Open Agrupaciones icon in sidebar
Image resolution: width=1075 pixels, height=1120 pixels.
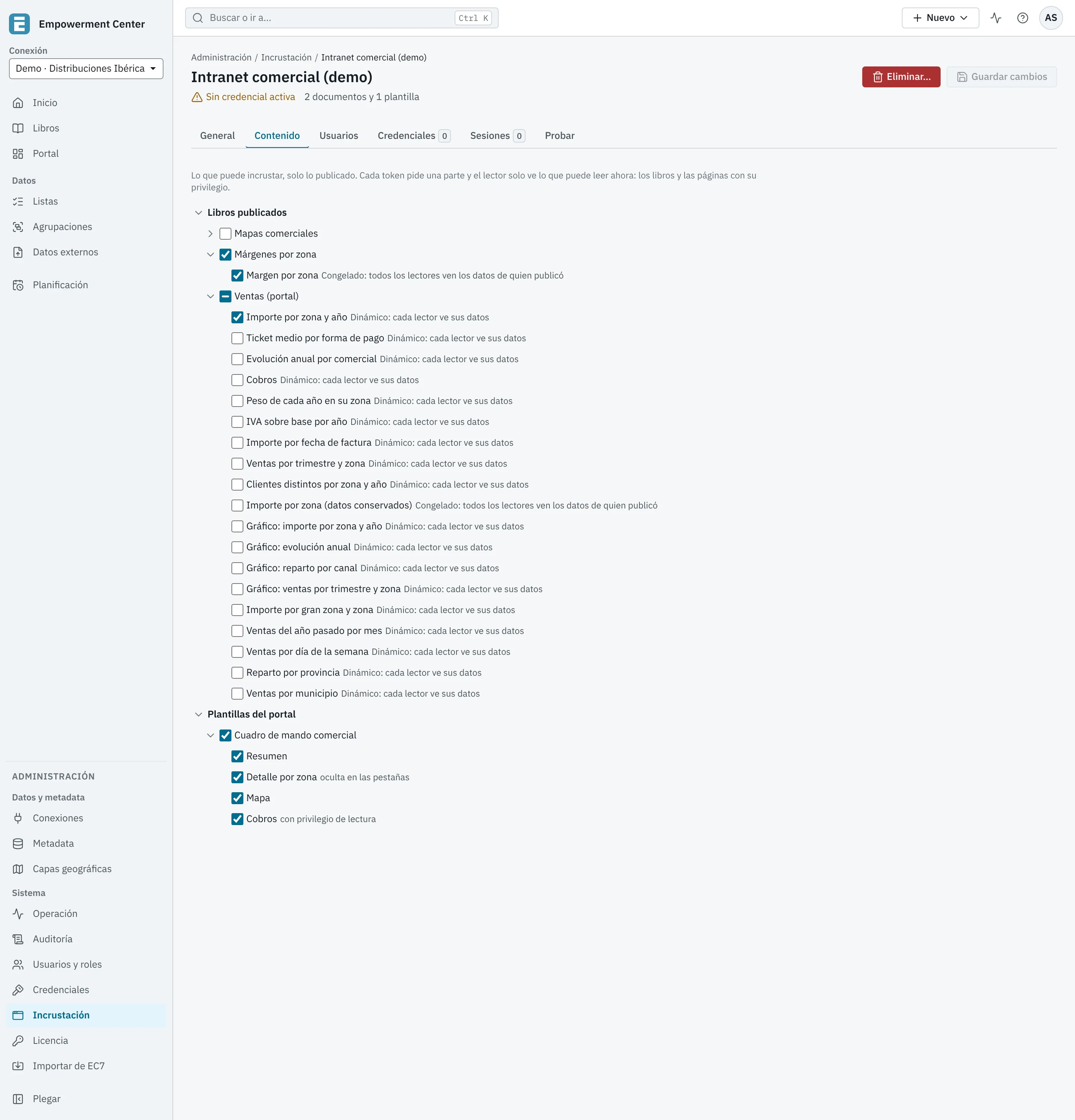pos(18,227)
